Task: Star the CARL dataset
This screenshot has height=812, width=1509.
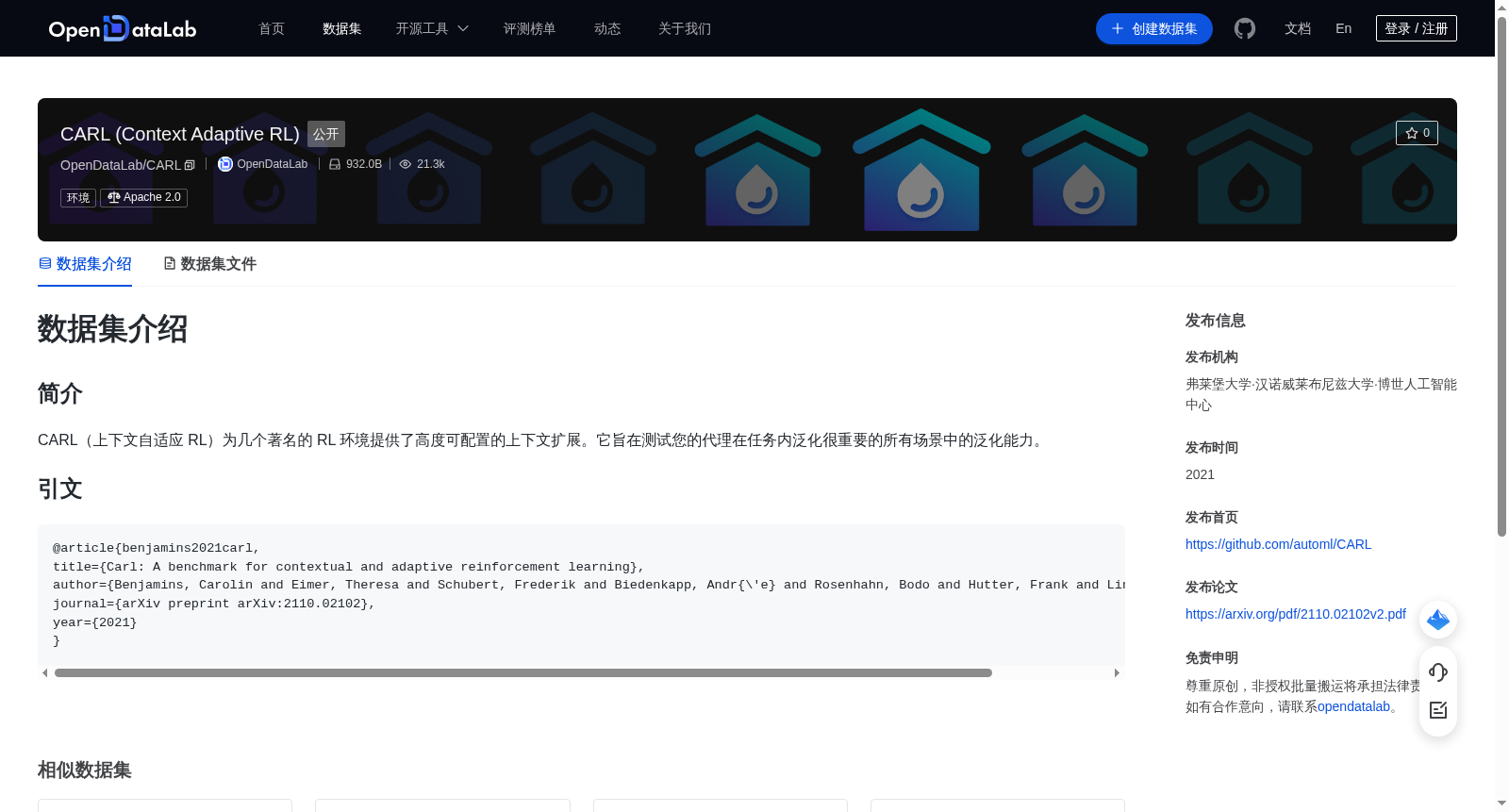Action: pos(1417,133)
